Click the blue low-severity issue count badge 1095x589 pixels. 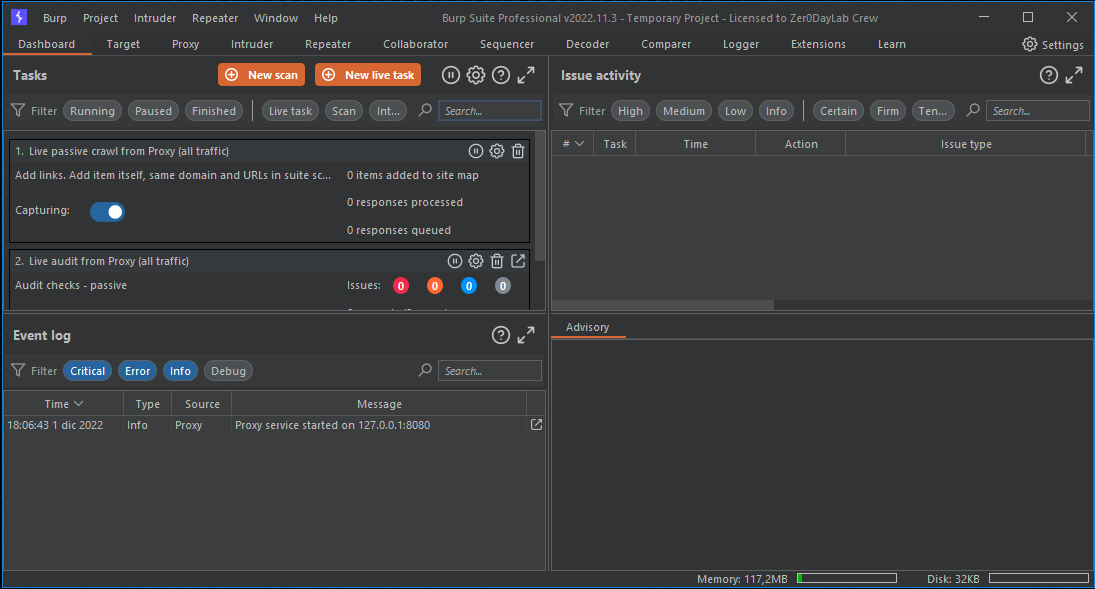[x=469, y=286]
